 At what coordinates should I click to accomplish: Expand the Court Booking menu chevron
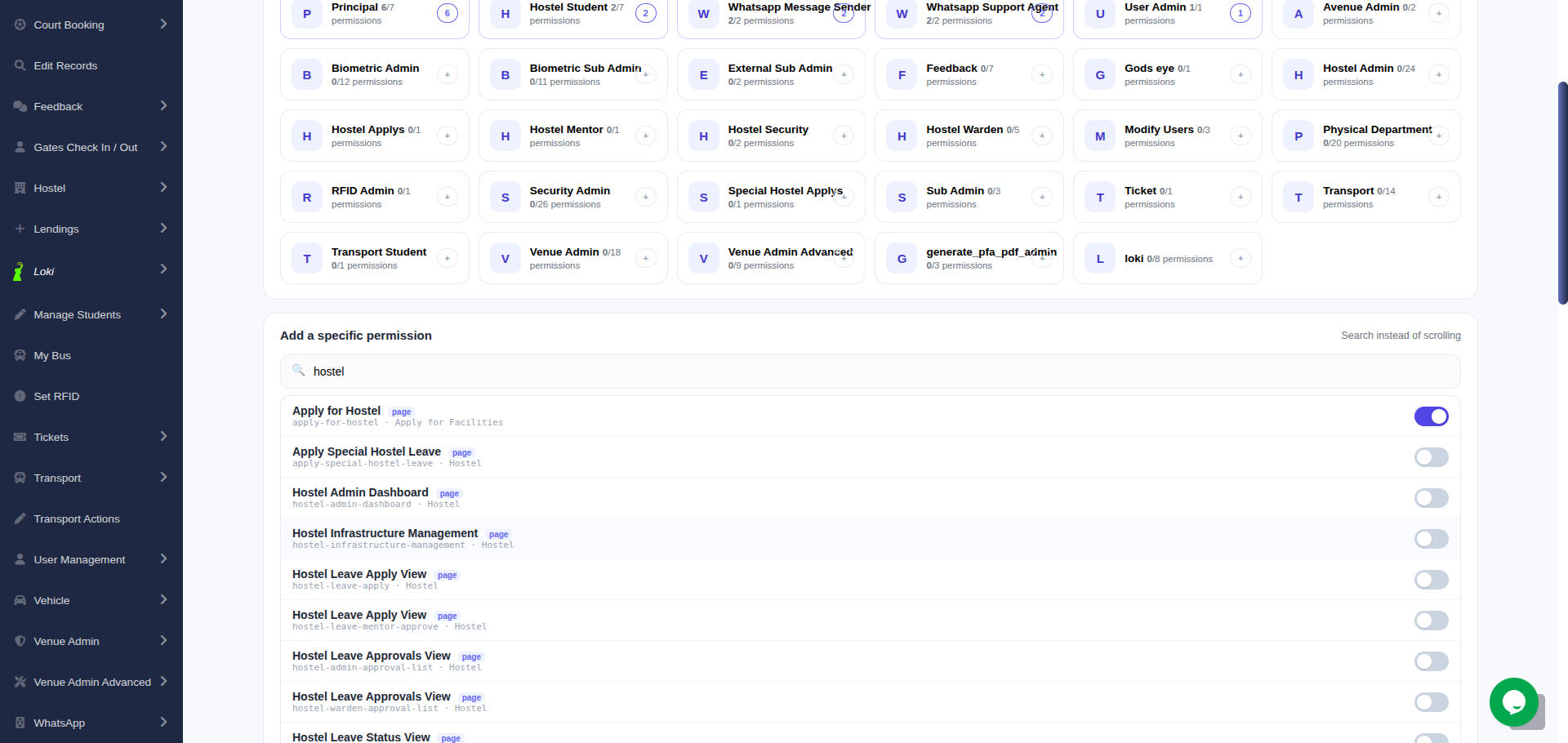163,24
